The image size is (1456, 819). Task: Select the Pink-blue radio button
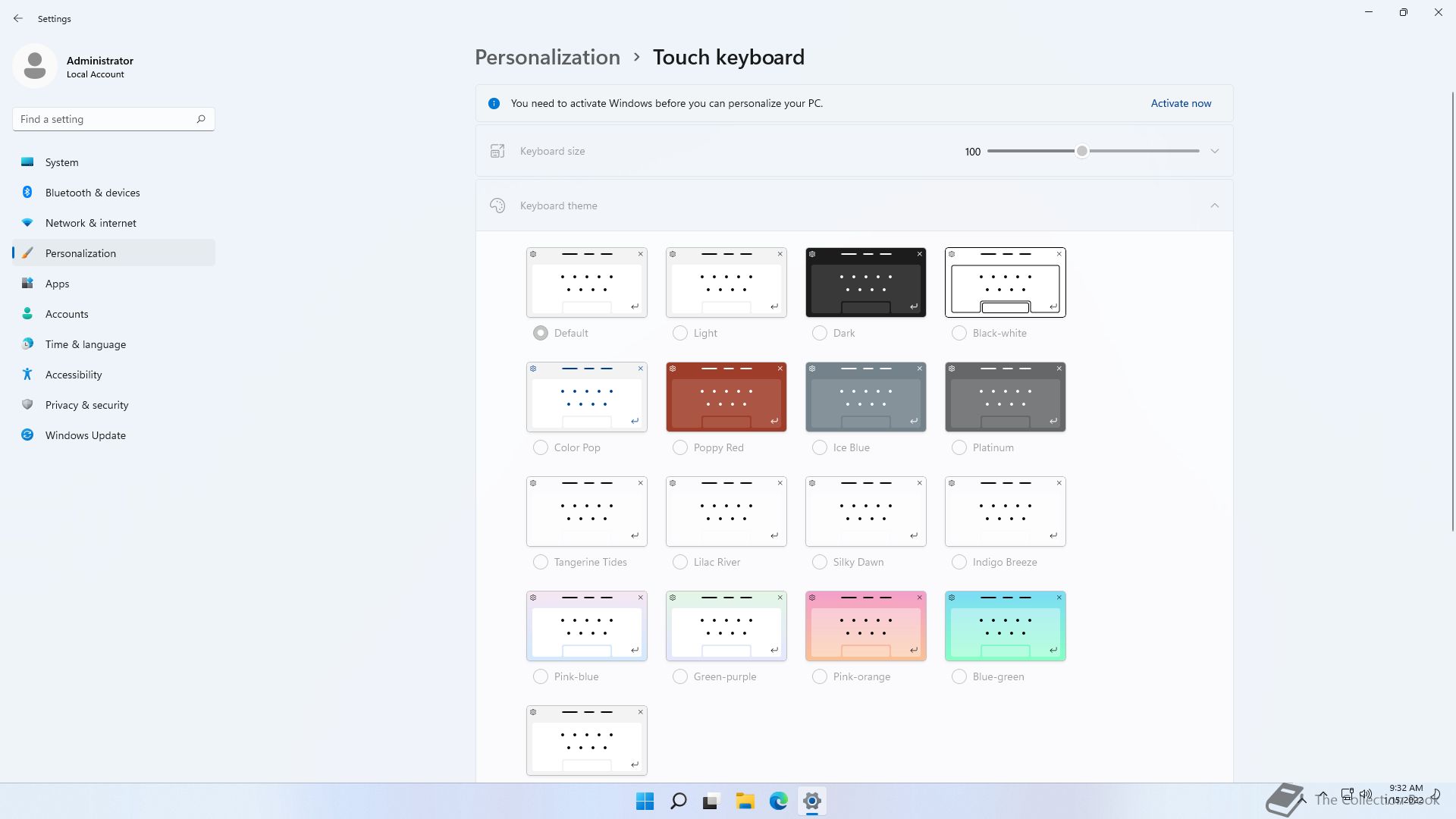(x=541, y=676)
